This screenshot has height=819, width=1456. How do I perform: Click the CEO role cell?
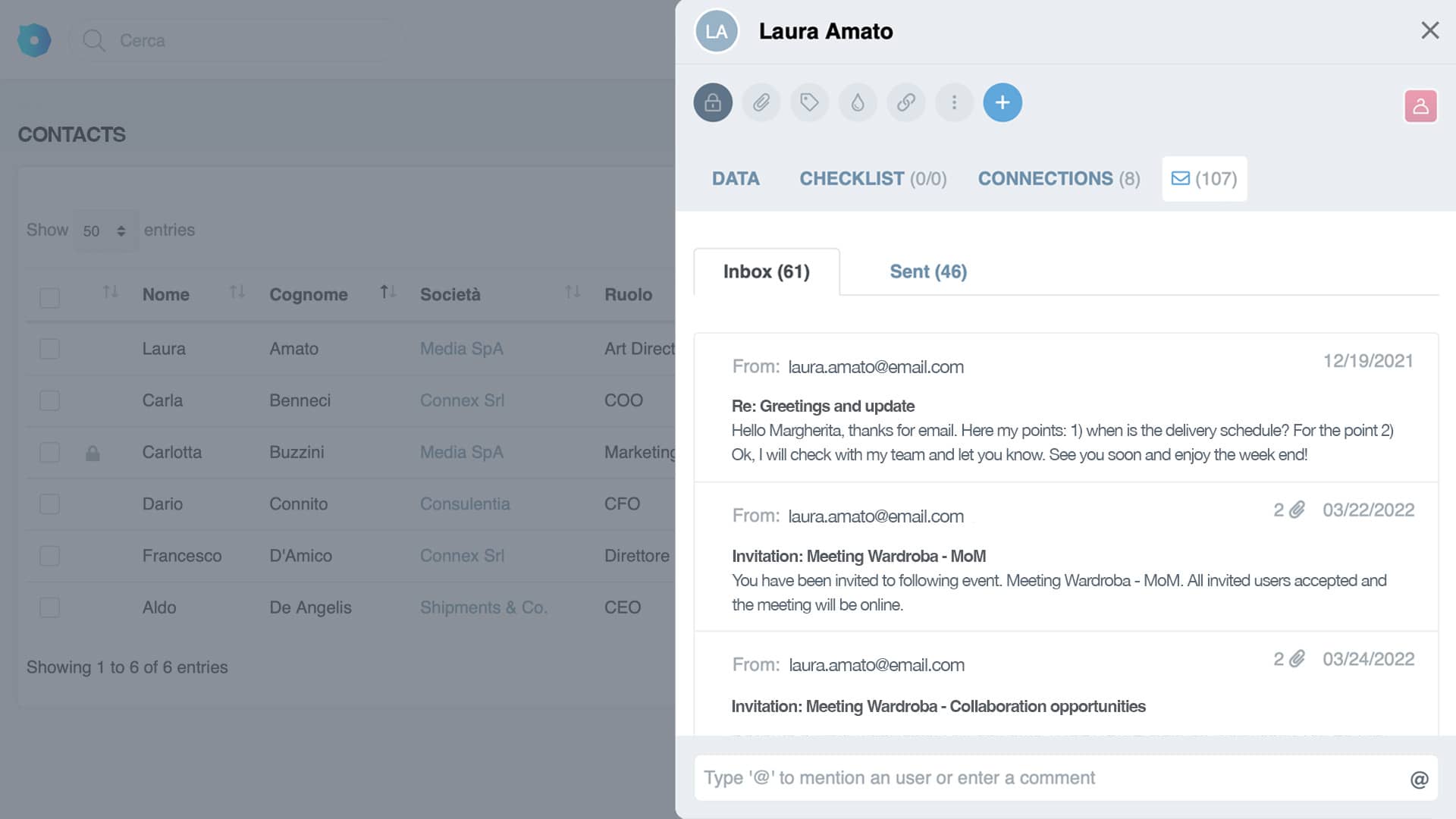pyautogui.click(x=623, y=607)
